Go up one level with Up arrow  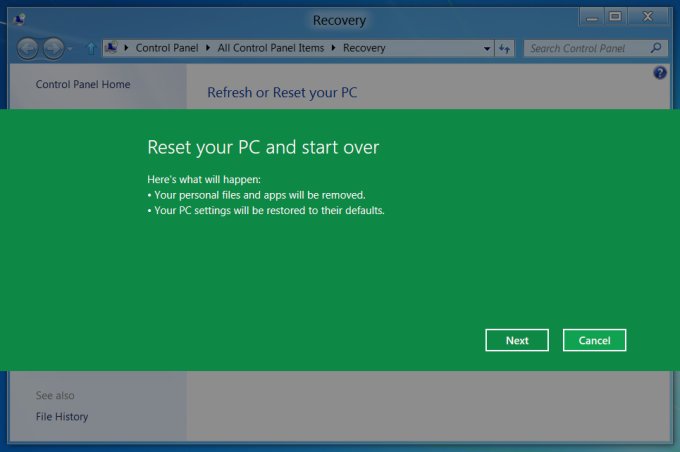[x=91, y=48]
